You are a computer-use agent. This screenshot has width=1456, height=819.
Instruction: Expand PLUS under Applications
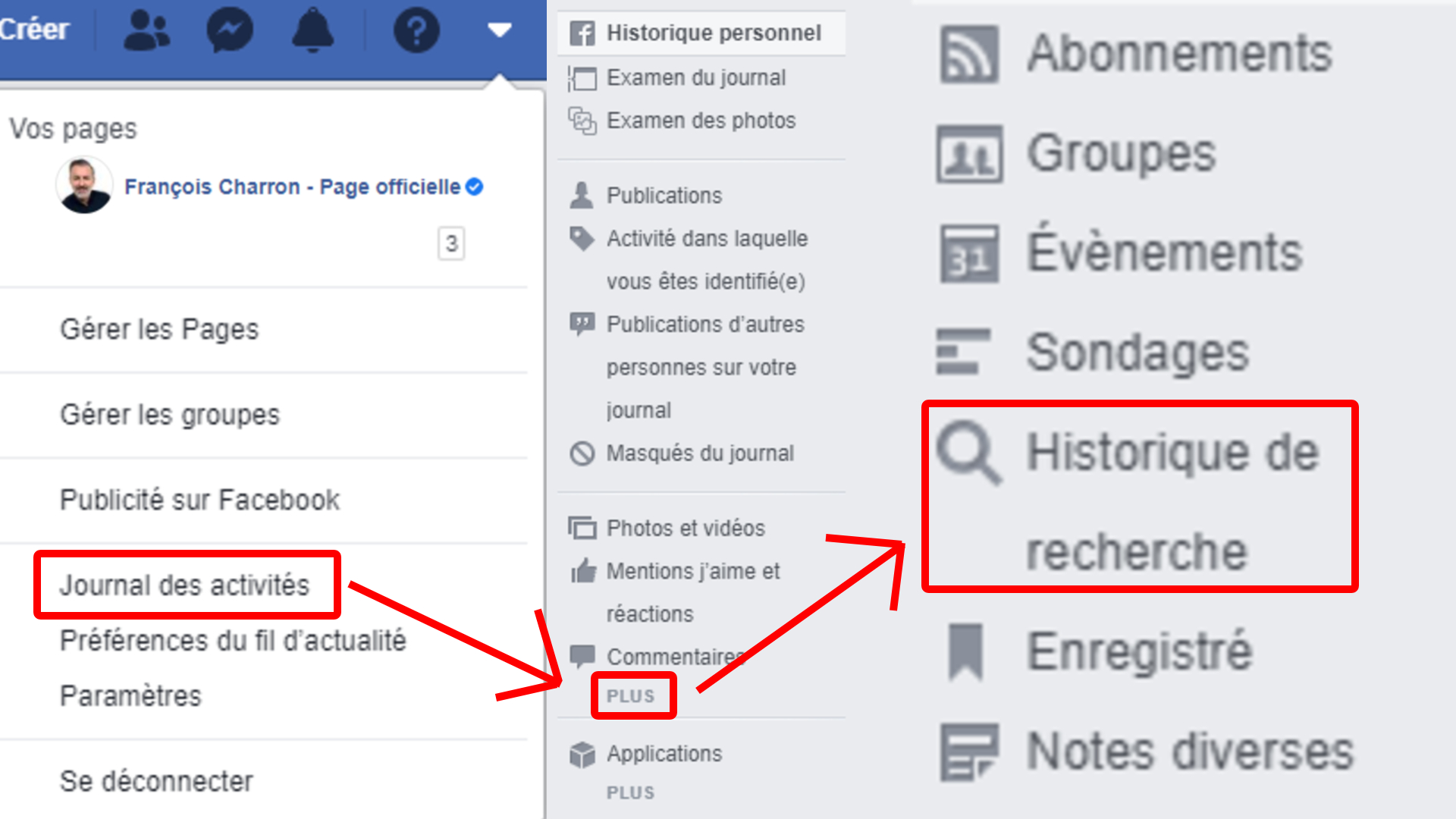(630, 792)
